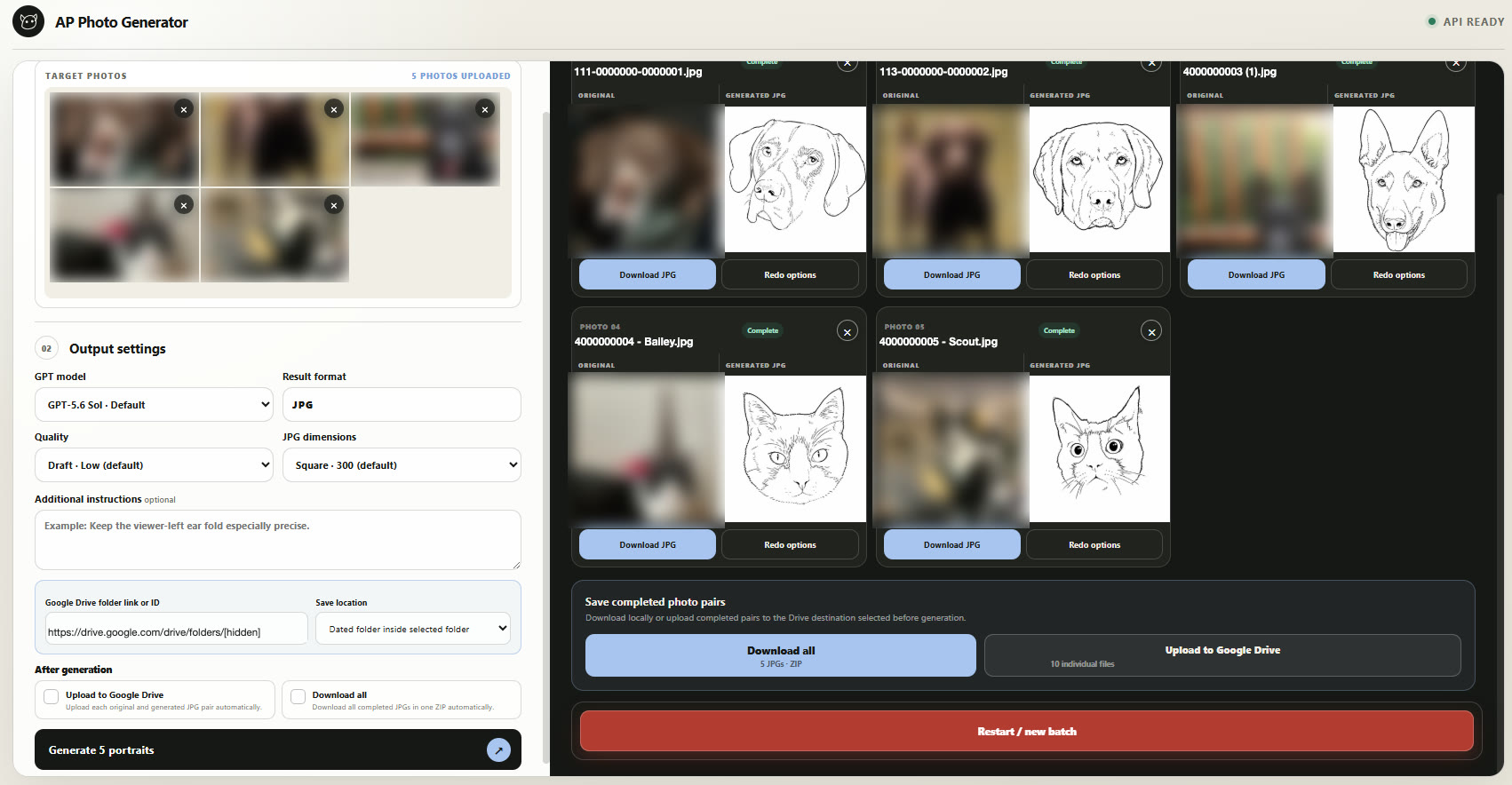Open Redo options for Scout.jpg
This screenshot has width=1512, height=785.
pyautogui.click(x=1094, y=545)
